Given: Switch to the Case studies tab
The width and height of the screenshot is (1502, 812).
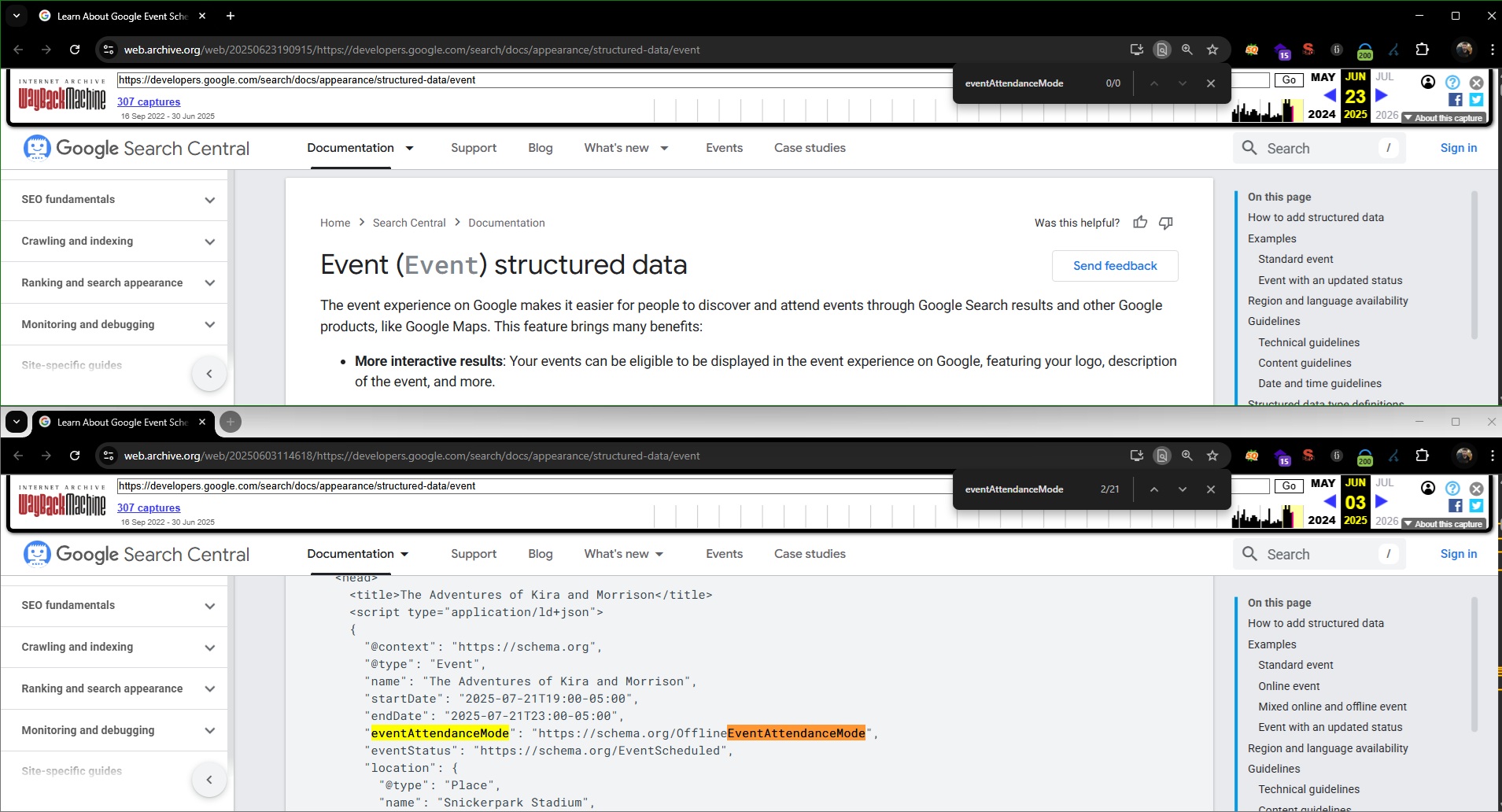Looking at the screenshot, I should 810,148.
